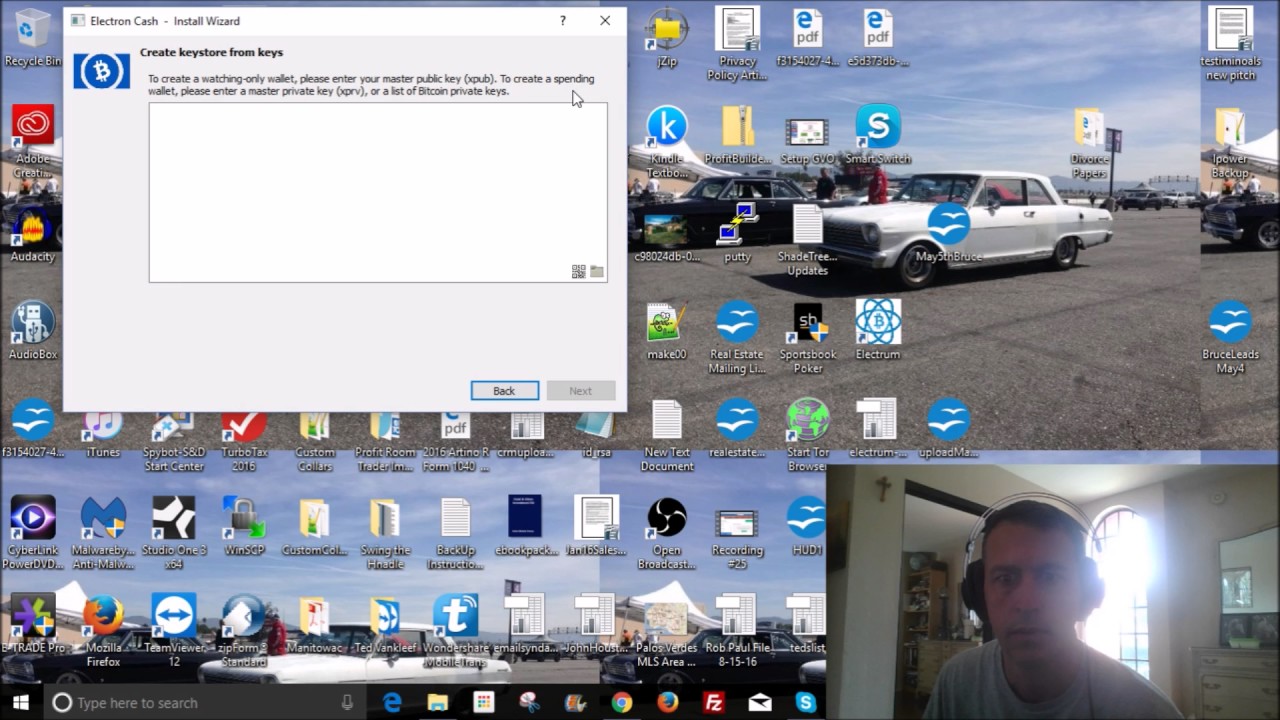Select the Open Broadcaster desktop shortcut
Viewport: 1280px width, 720px height.
(667, 532)
